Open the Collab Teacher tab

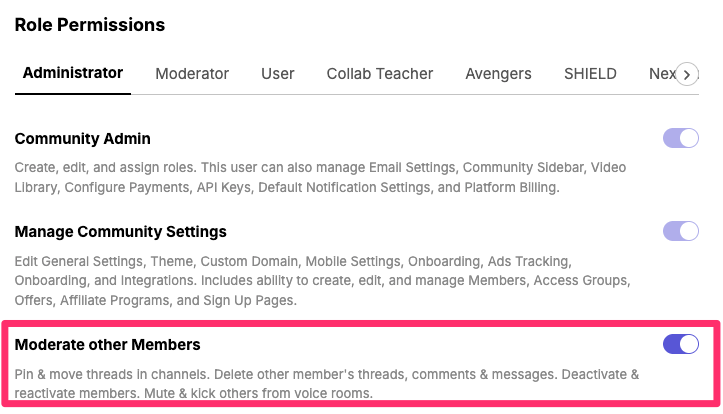pos(380,74)
